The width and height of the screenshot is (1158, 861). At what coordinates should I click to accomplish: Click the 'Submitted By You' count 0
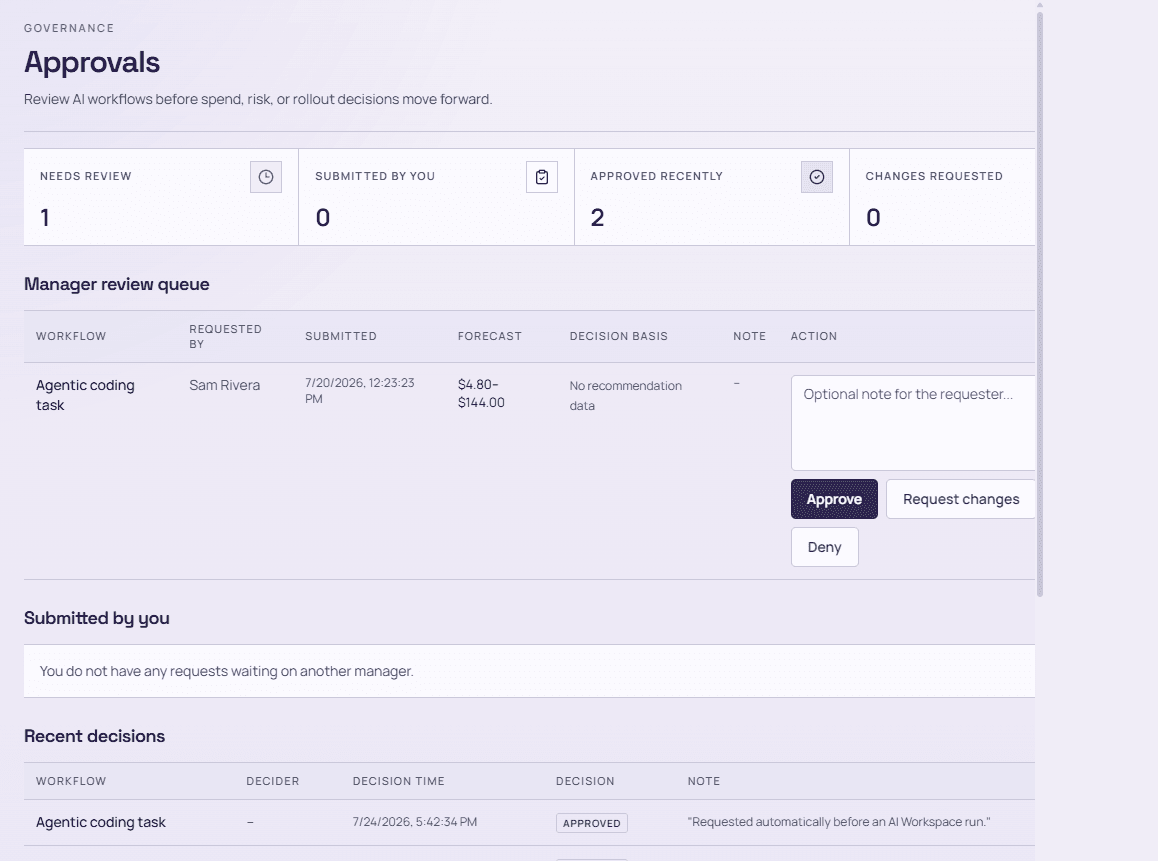pyautogui.click(x=323, y=218)
